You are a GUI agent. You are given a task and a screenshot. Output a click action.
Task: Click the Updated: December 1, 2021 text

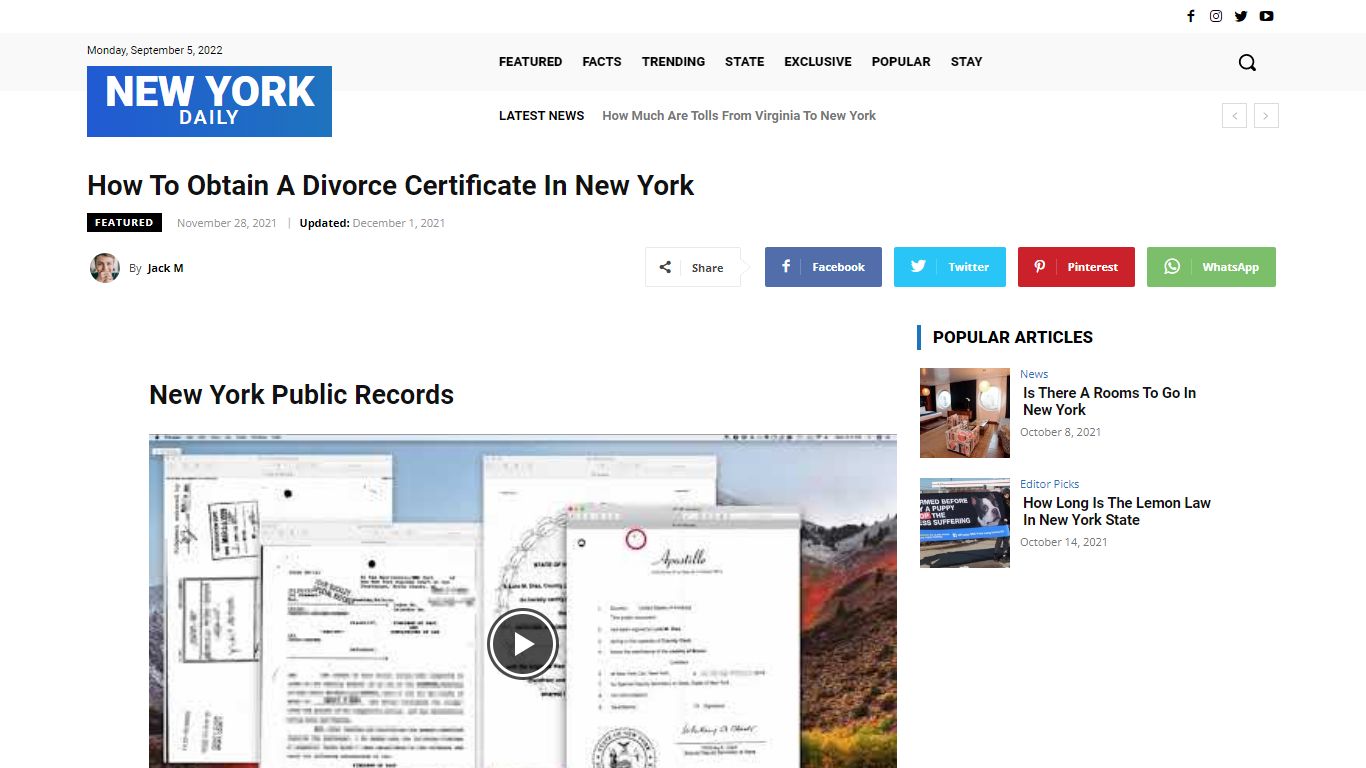click(x=372, y=223)
